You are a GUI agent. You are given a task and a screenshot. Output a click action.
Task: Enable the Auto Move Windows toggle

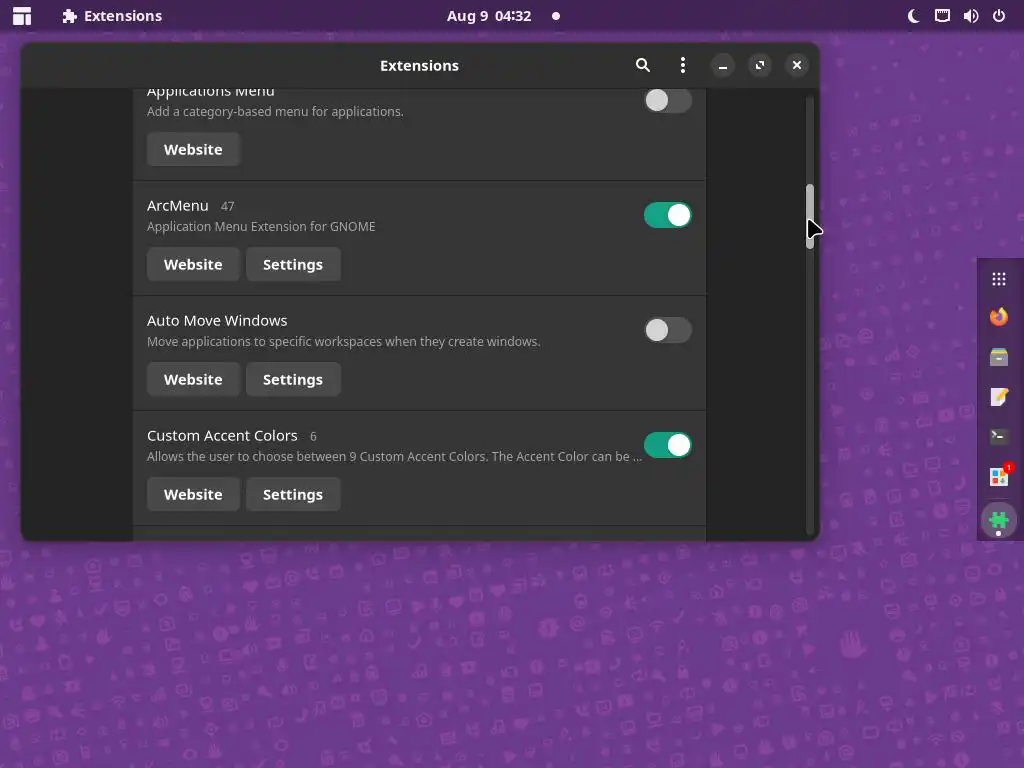667,330
